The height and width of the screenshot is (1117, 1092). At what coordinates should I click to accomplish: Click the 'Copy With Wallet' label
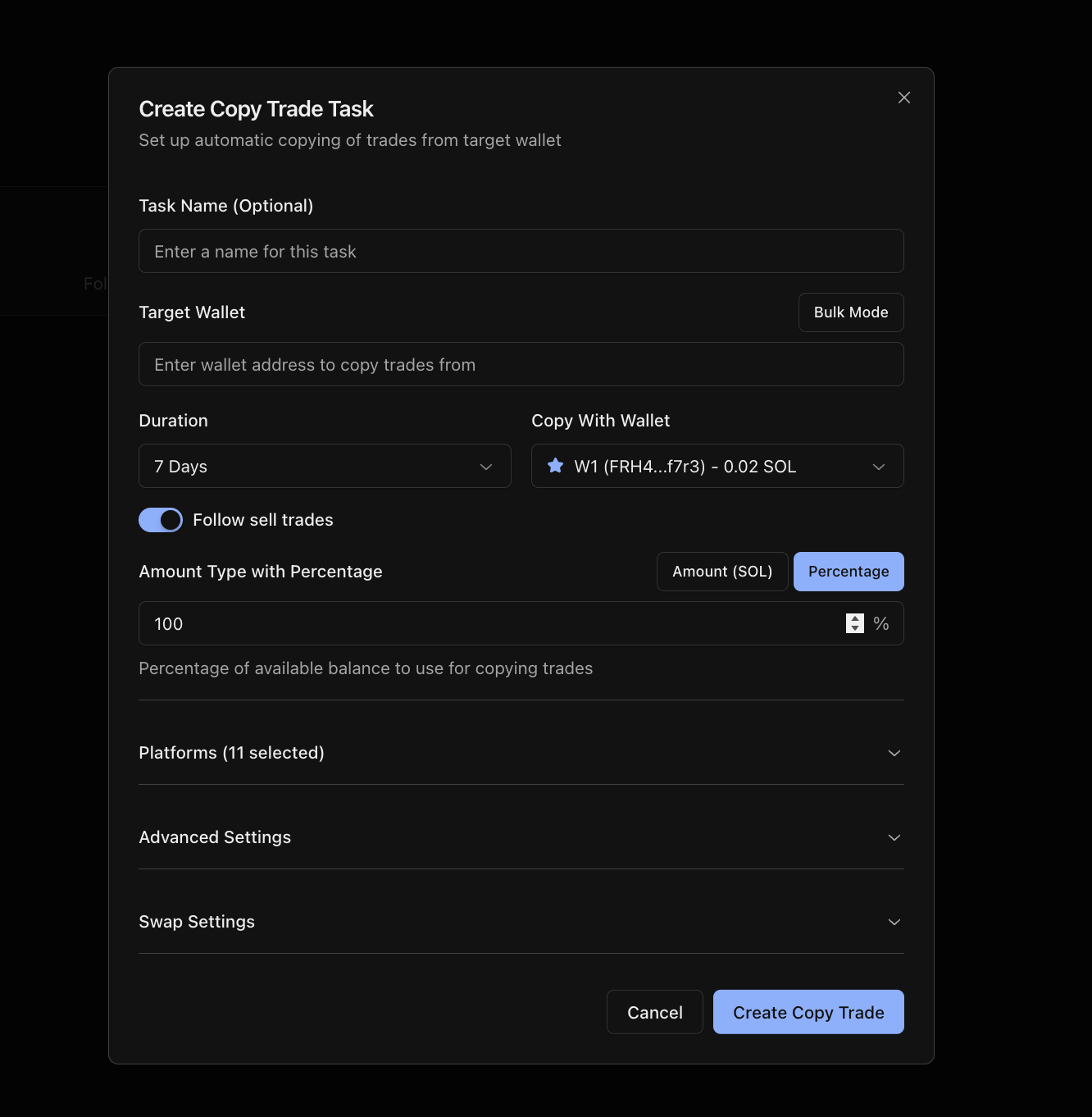click(x=601, y=421)
